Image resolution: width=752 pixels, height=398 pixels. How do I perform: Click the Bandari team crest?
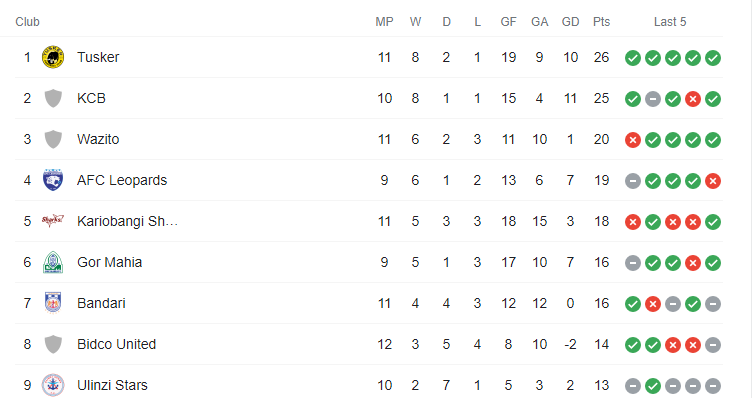(x=53, y=303)
